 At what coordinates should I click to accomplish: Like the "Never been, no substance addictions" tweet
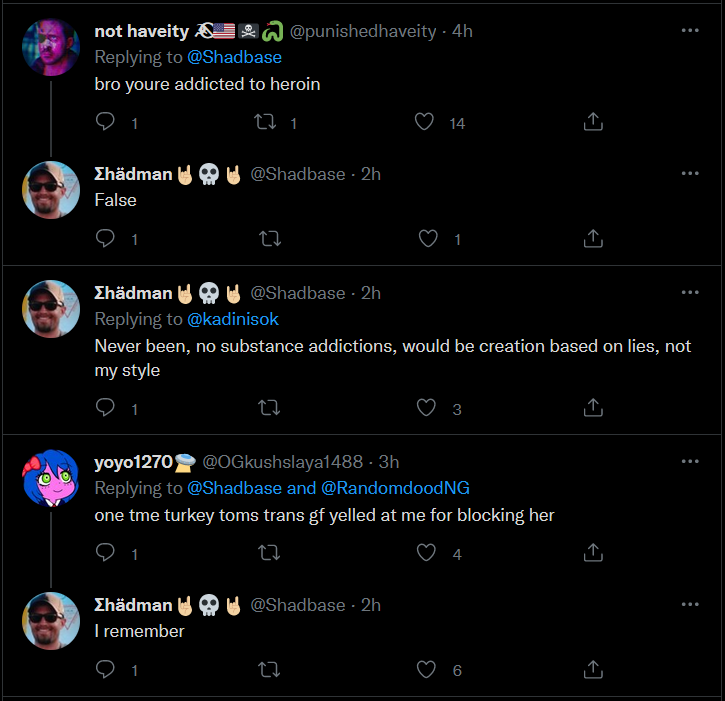click(429, 407)
